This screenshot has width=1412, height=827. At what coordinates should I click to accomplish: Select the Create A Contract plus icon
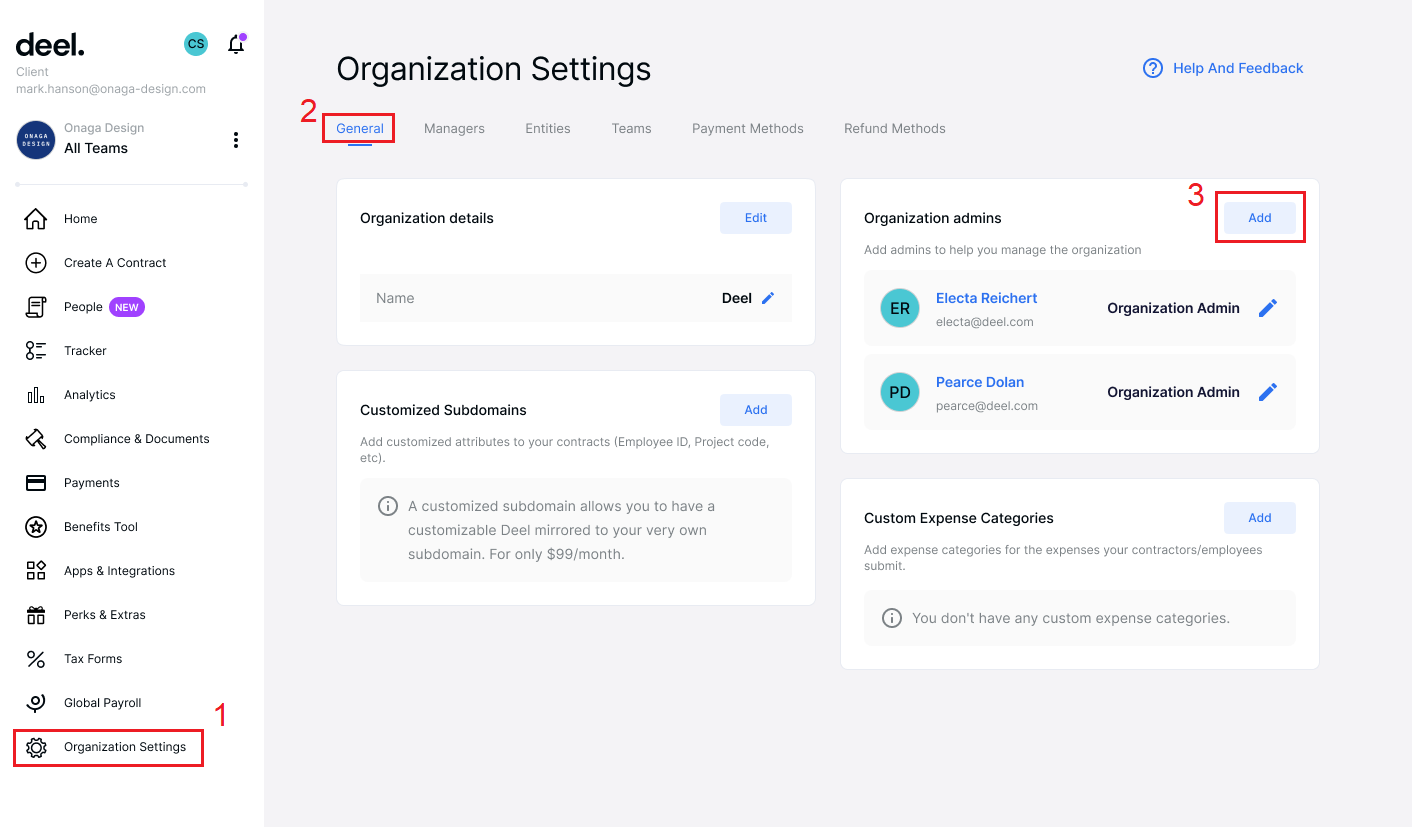37,262
